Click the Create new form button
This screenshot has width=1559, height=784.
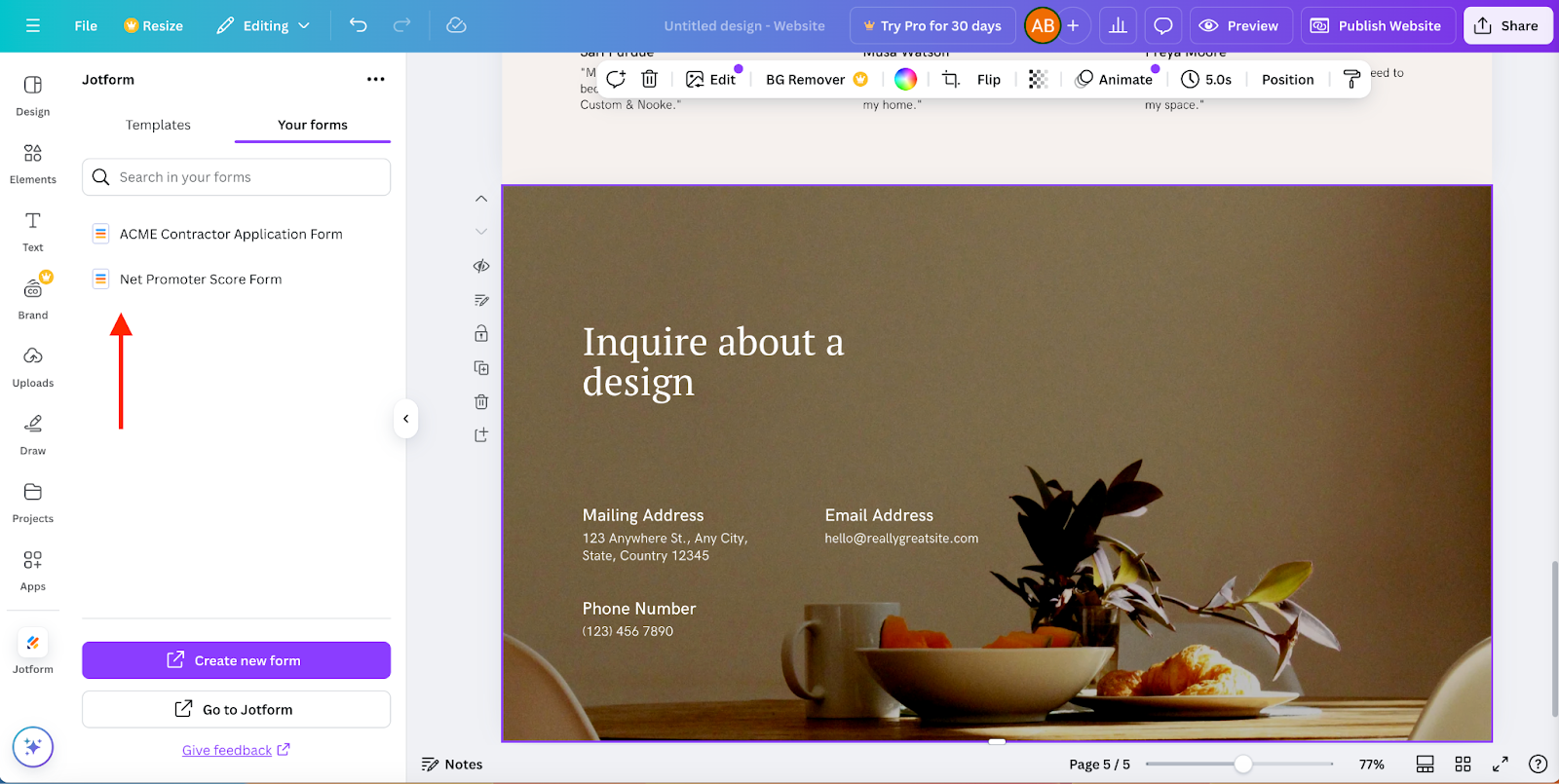tap(236, 660)
